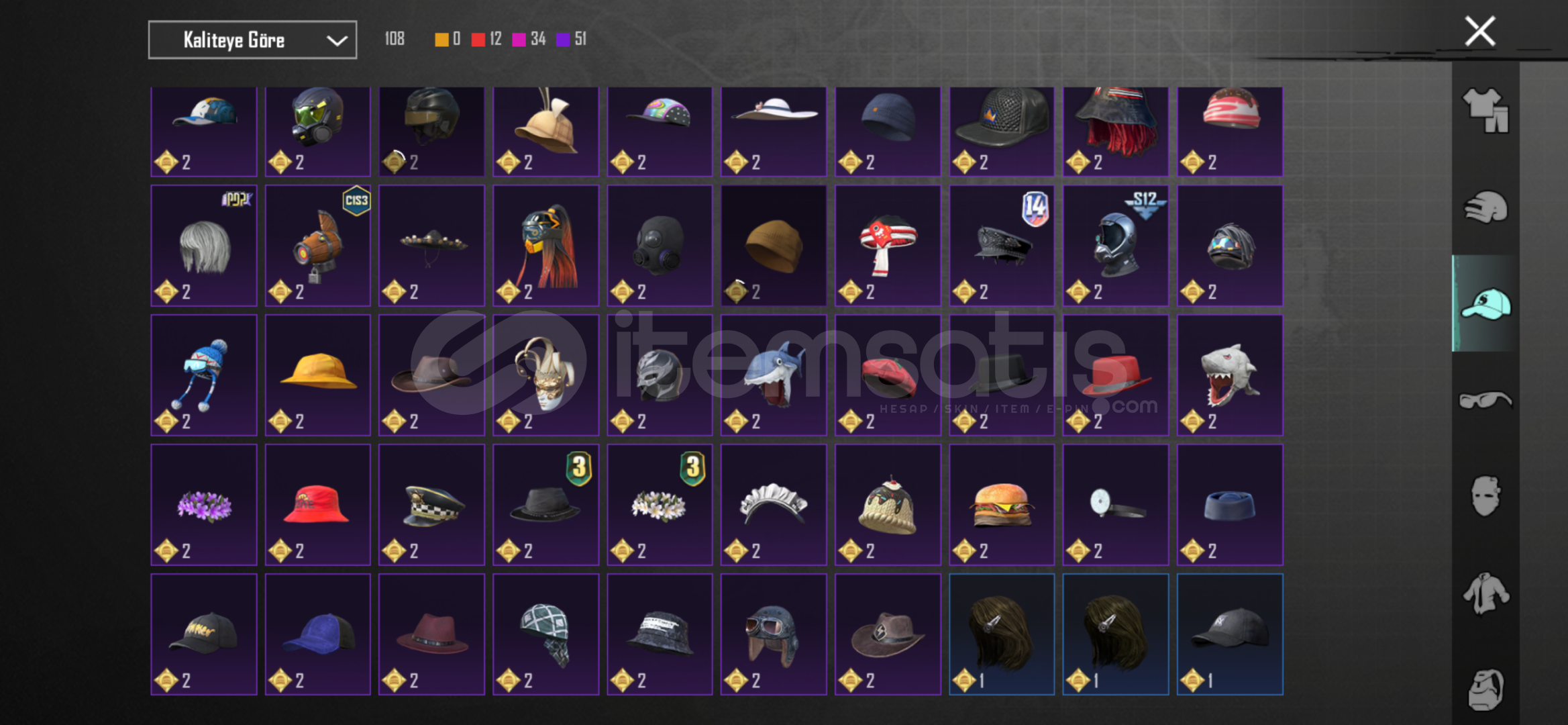Filter by orange quality color swatch
1568x725 pixels.
click(x=441, y=40)
